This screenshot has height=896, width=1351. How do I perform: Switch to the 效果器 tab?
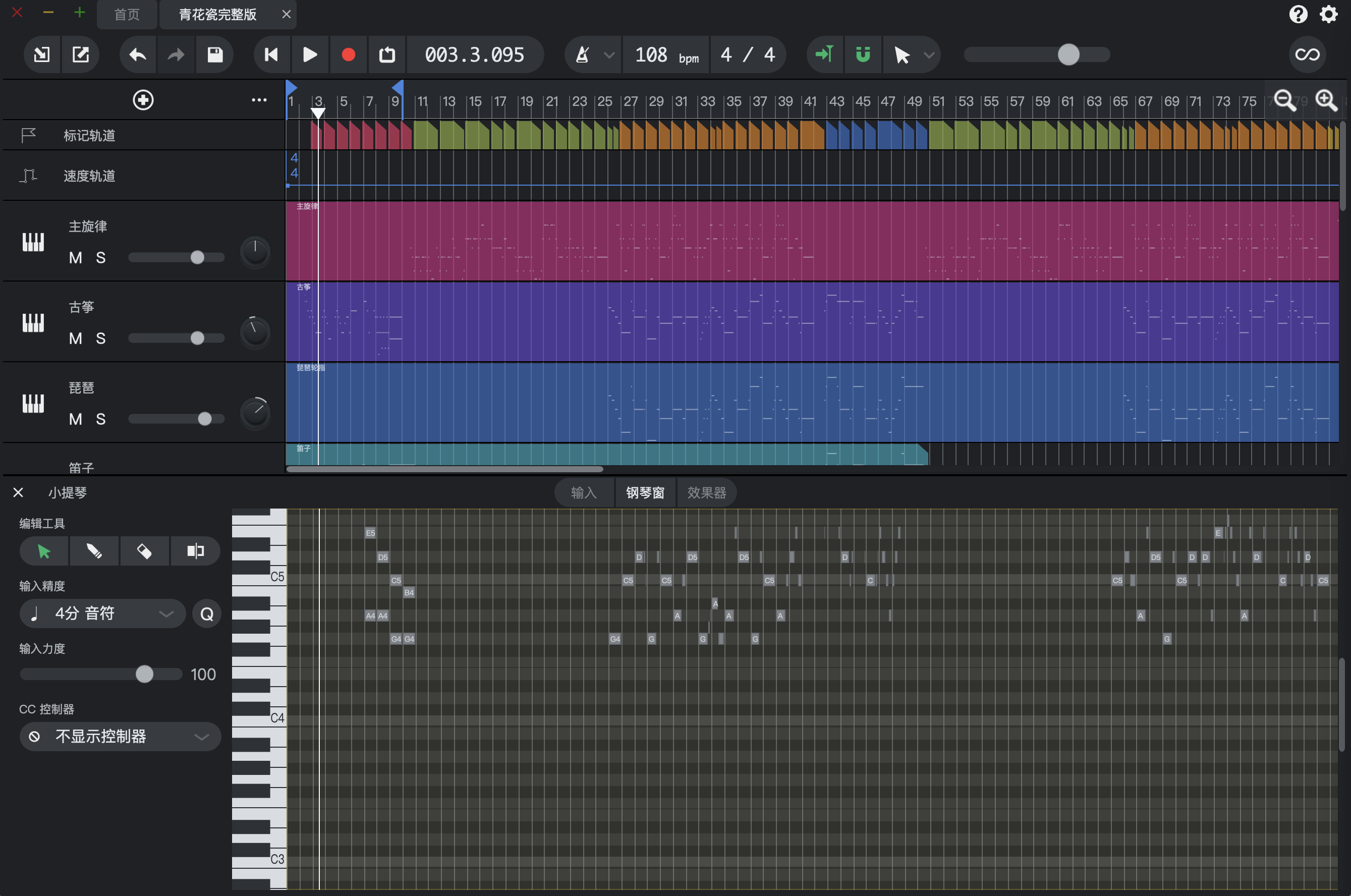pos(706,492)
